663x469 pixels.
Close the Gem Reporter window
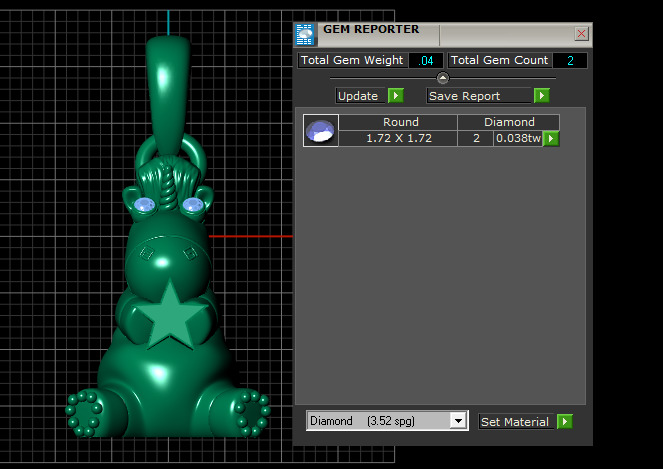581,33
